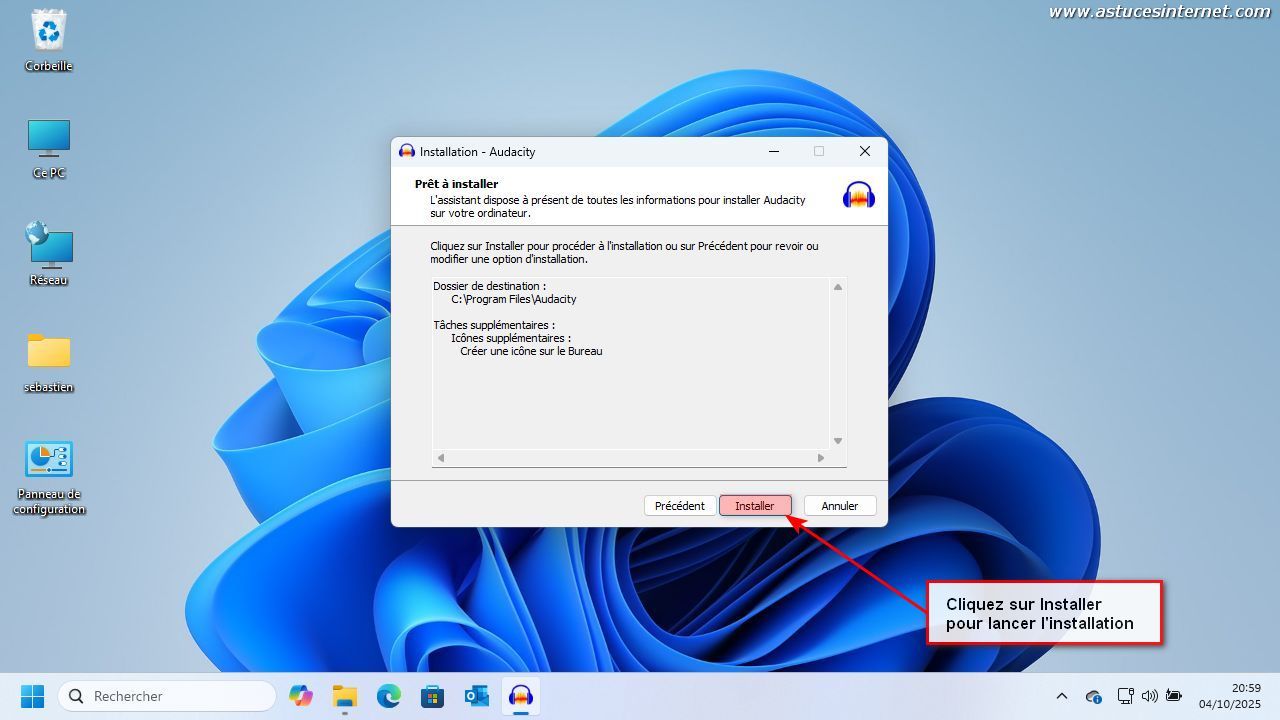The image size is (1280, 720).
Task: Cancel setup with the Annuler button
Action: tap(839, 506)
